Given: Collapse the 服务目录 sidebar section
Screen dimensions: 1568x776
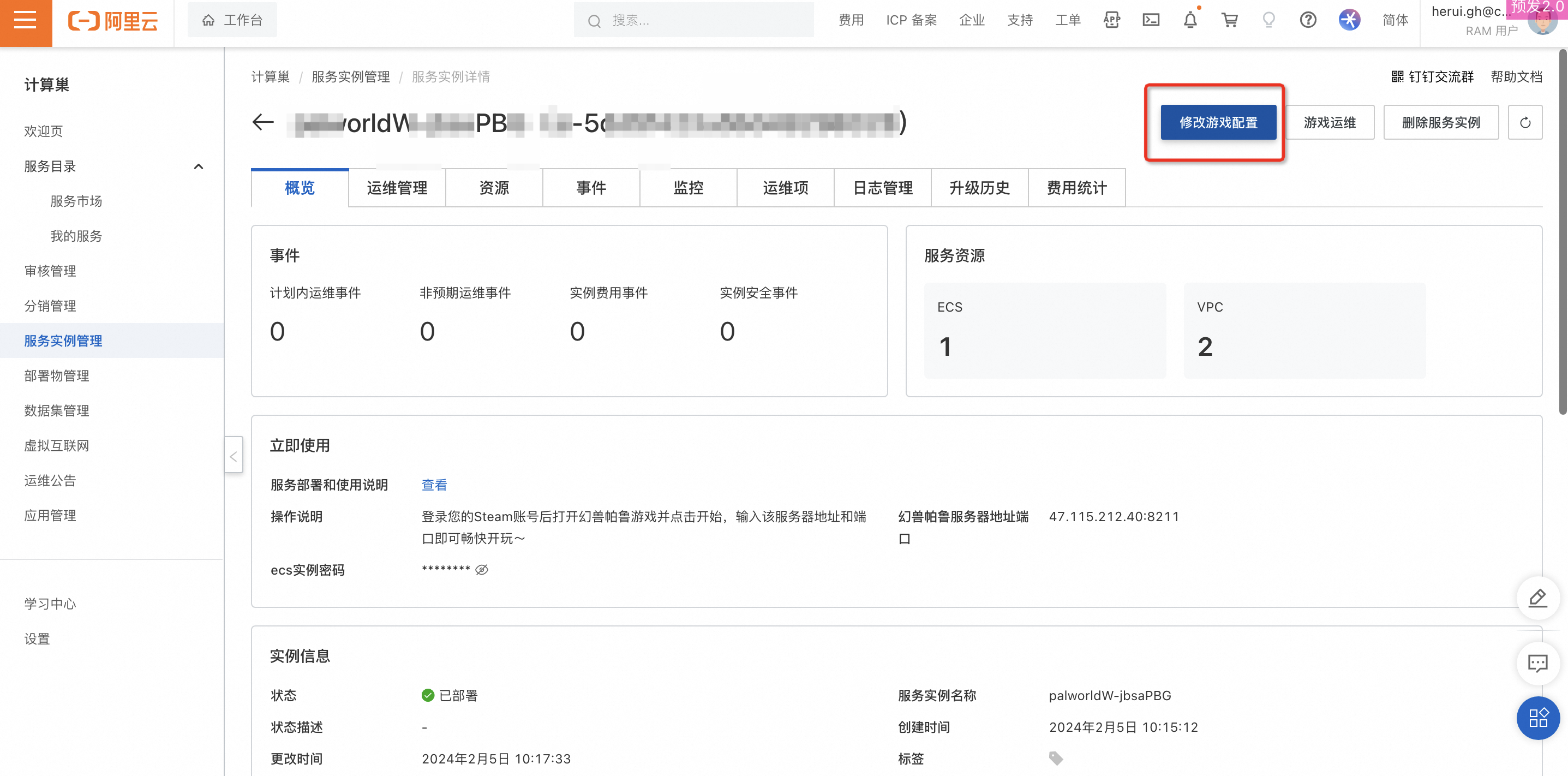Looking at the screenshot, I should 199,167.
